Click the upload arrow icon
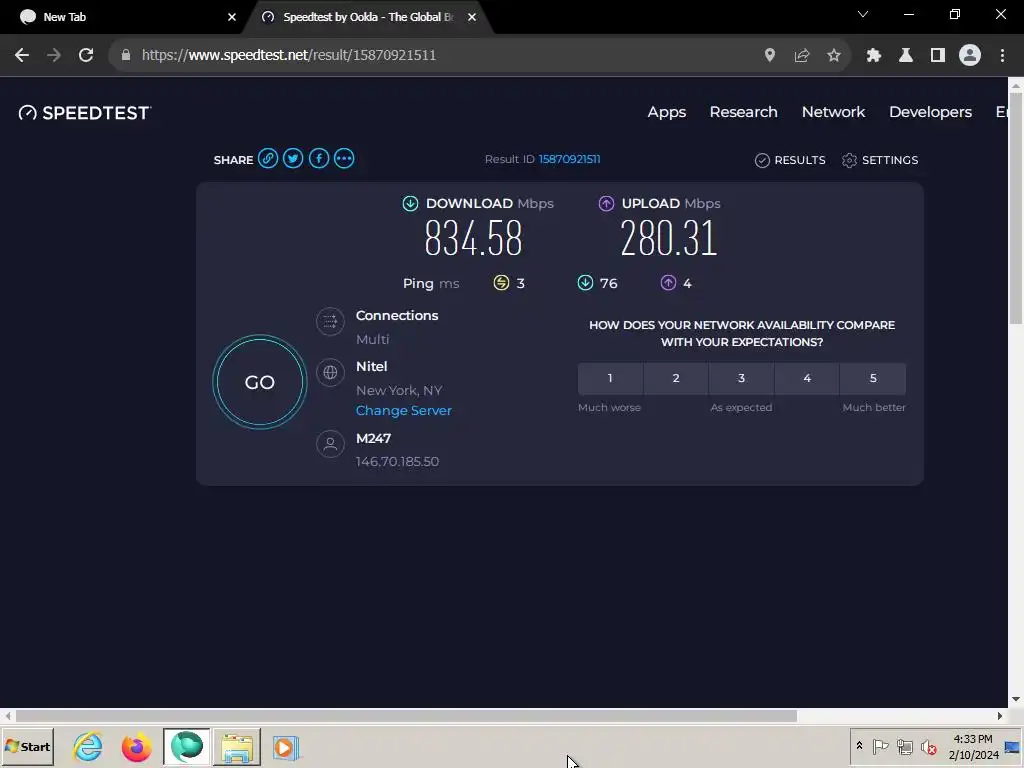This screenshot has width=1024, height=768. coord(606,204)
